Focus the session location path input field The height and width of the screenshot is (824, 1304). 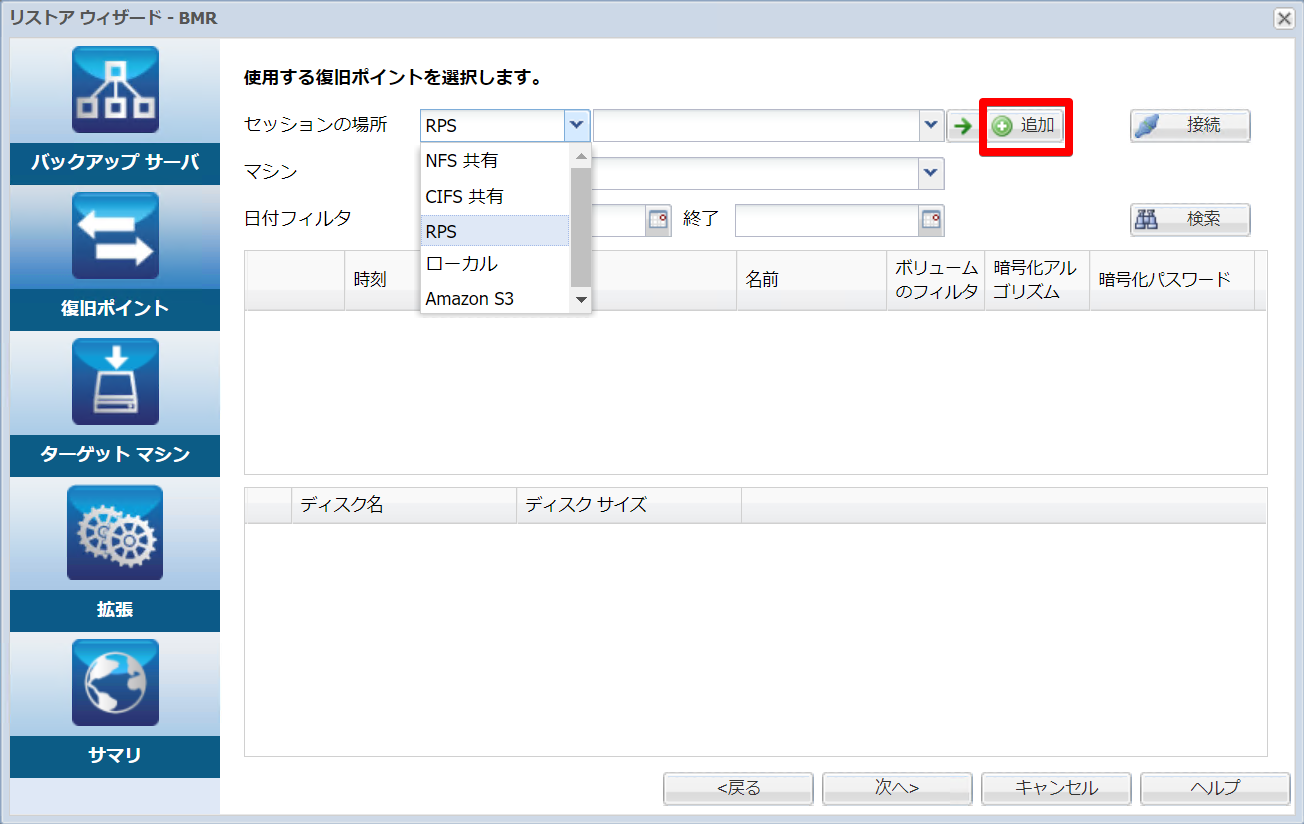756,126
